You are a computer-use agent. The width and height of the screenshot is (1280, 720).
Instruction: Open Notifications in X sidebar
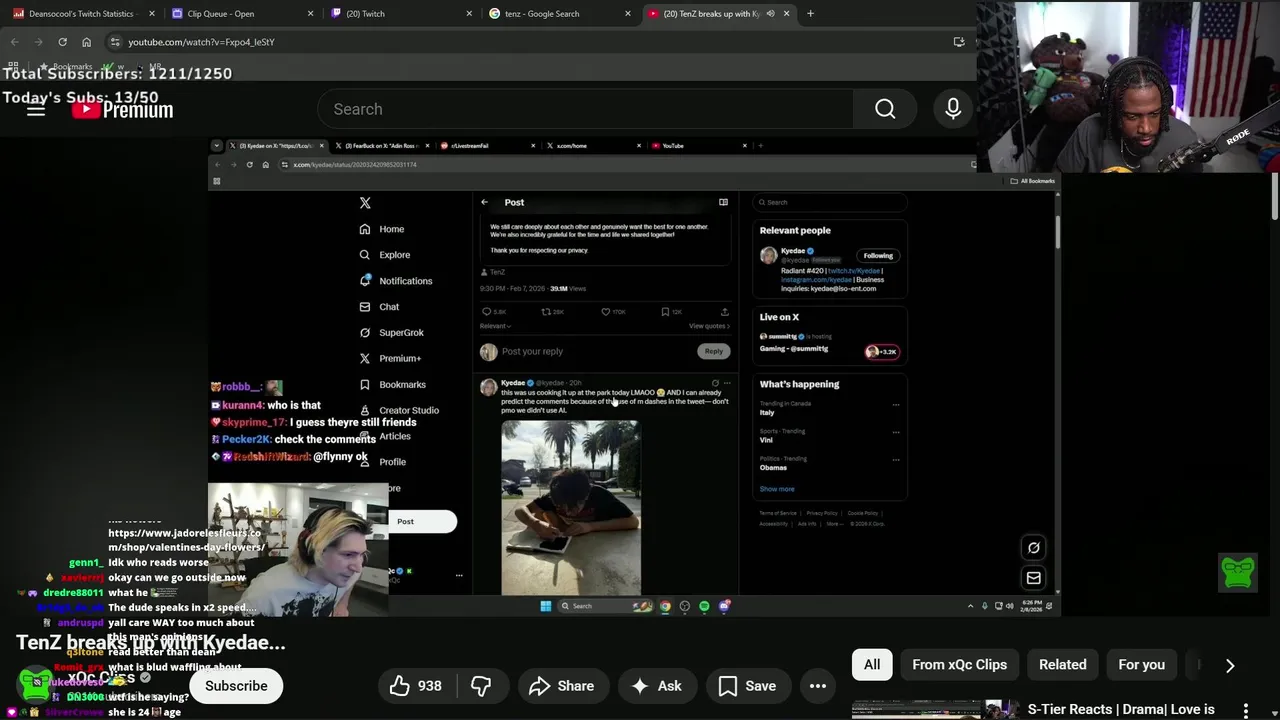pyautogui.click(x=396, y=281)
